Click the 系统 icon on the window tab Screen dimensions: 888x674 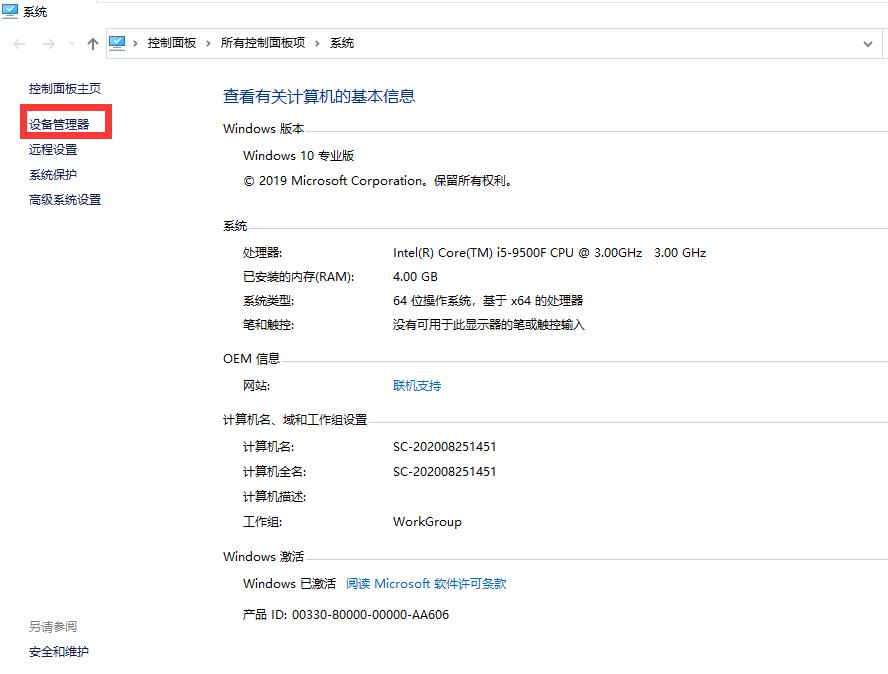coord(10,12)
